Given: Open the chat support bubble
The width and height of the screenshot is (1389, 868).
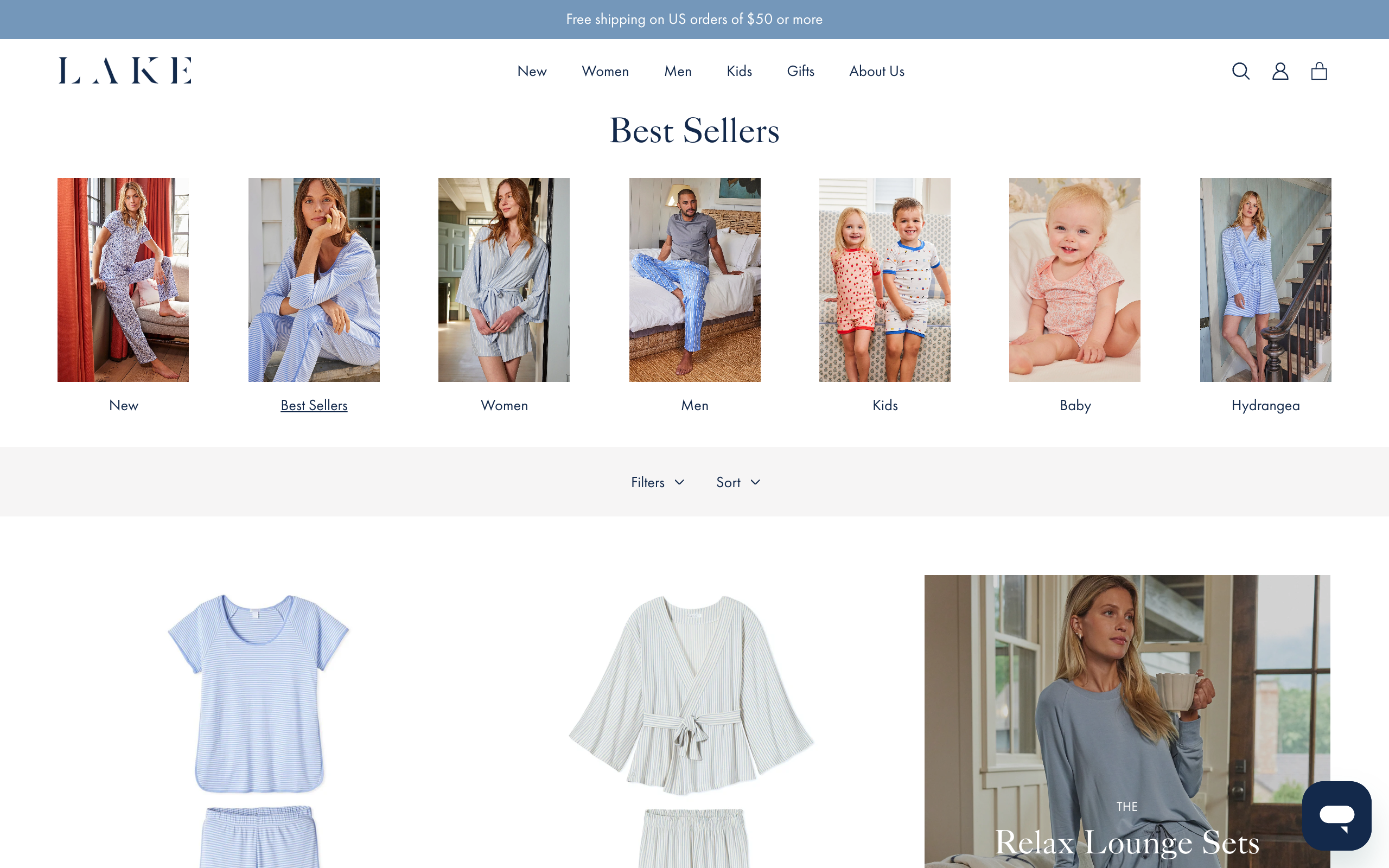Looking at the screenshot, I should coord(1336,815).
